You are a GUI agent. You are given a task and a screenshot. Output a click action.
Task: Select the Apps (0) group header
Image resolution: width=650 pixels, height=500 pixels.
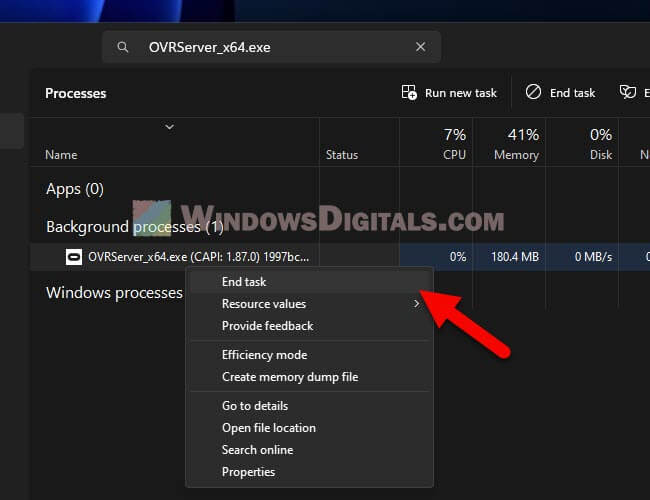(75, 189)
